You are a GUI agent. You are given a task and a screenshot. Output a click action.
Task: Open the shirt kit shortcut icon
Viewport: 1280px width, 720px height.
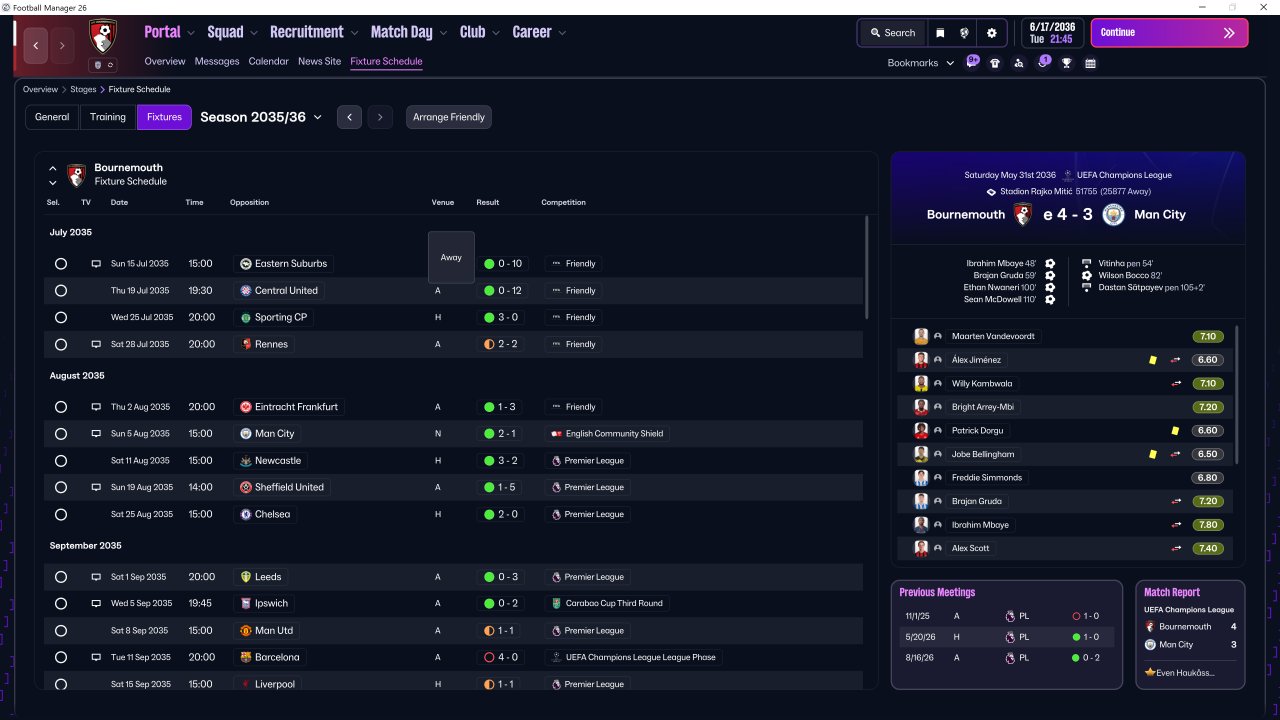tap(995, 63)
